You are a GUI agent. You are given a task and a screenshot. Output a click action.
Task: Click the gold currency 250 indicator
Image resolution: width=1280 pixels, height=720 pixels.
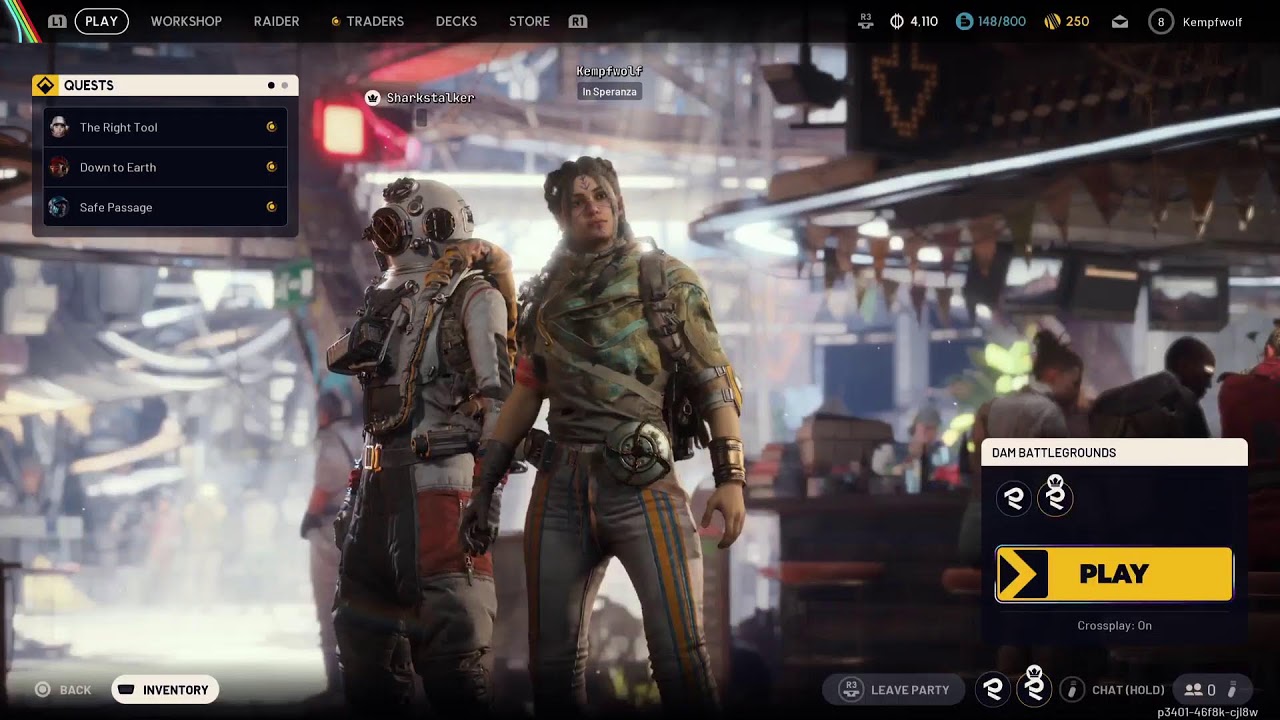point(1066,21)
